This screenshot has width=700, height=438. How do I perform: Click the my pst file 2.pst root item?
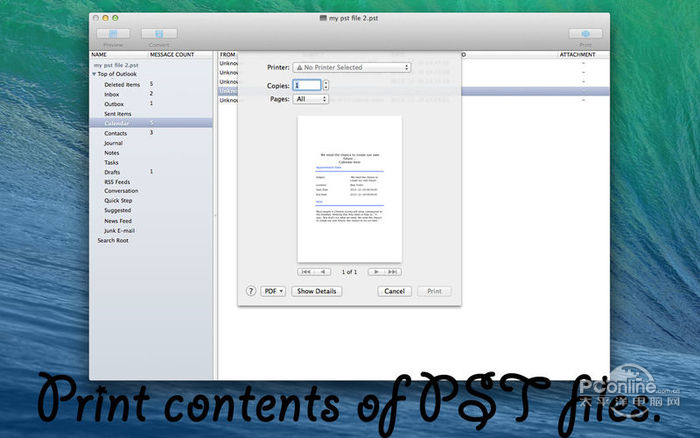pos(116,65)
